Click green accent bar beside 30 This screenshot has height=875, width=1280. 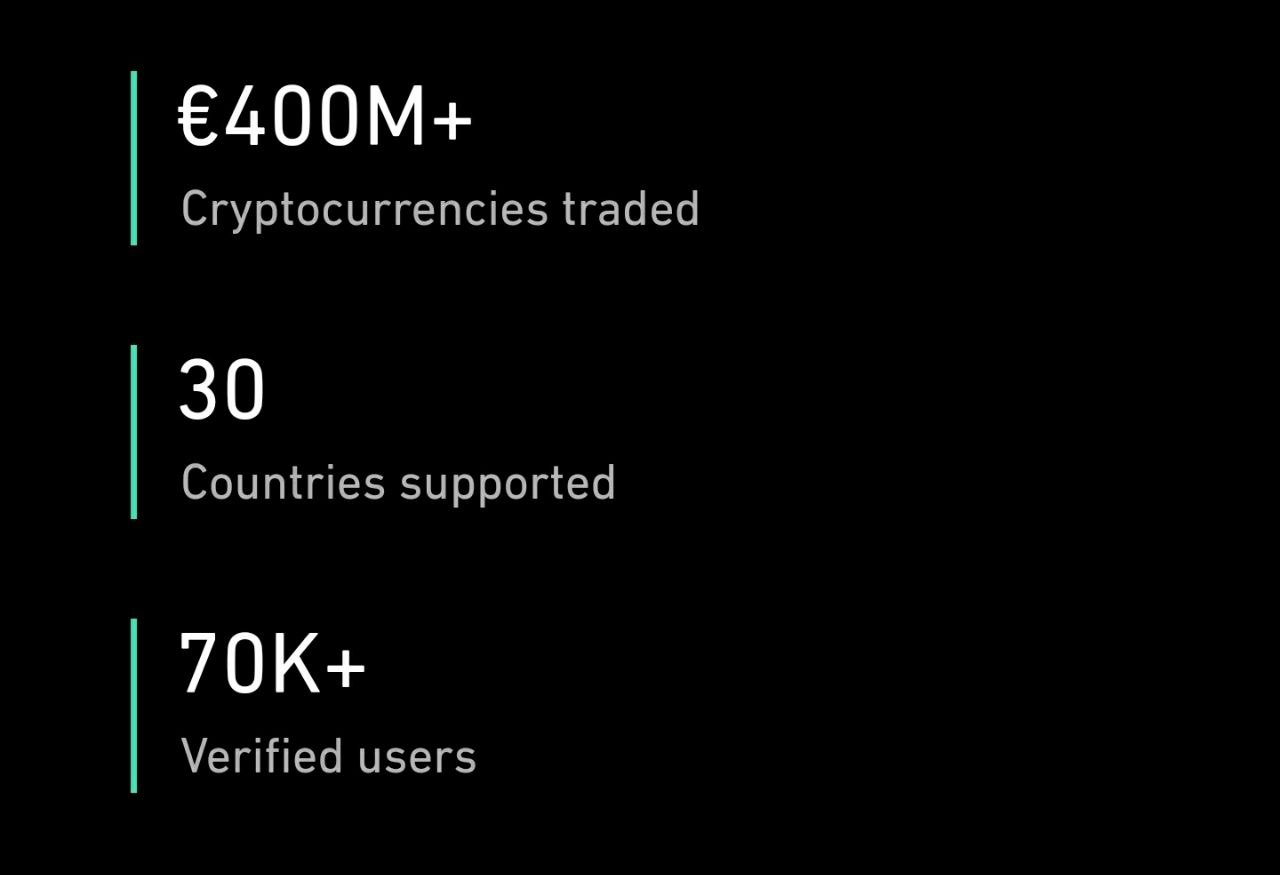pyautogui.click(x=134, y=432)
